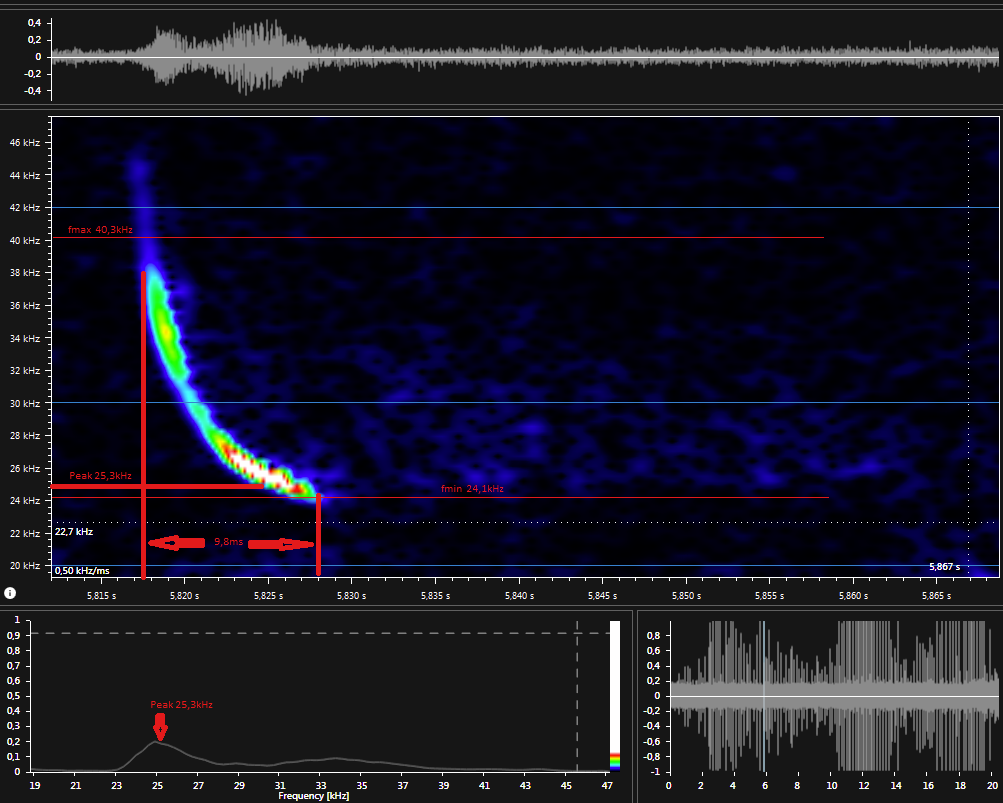Click the vertical dashed threshold line in spectrum
This screenshot has width=1003, height=803.
tap(577, 700)
